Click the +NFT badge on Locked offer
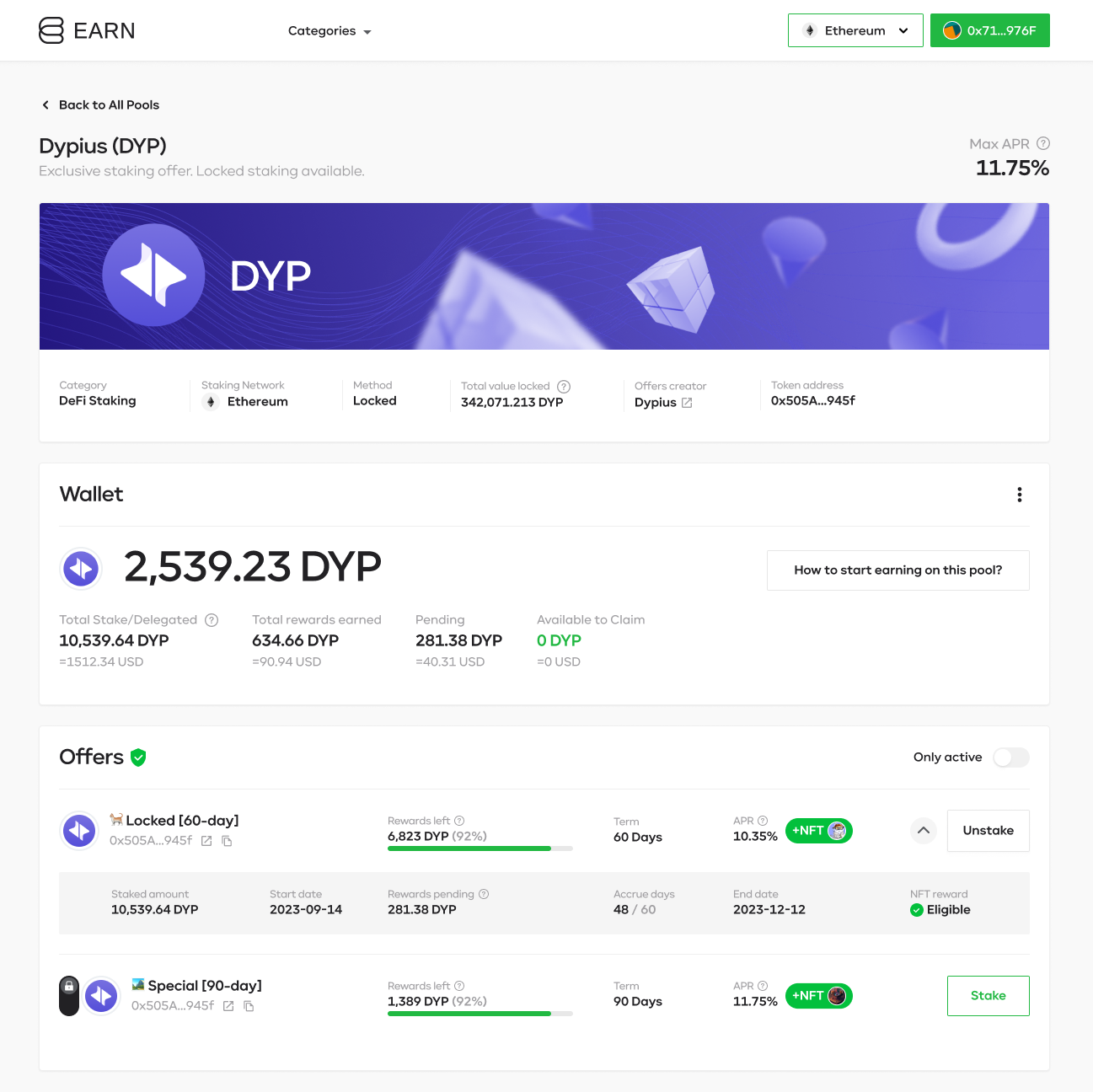The width and height of the screenshot is (1093, 1092). [819, 831]
